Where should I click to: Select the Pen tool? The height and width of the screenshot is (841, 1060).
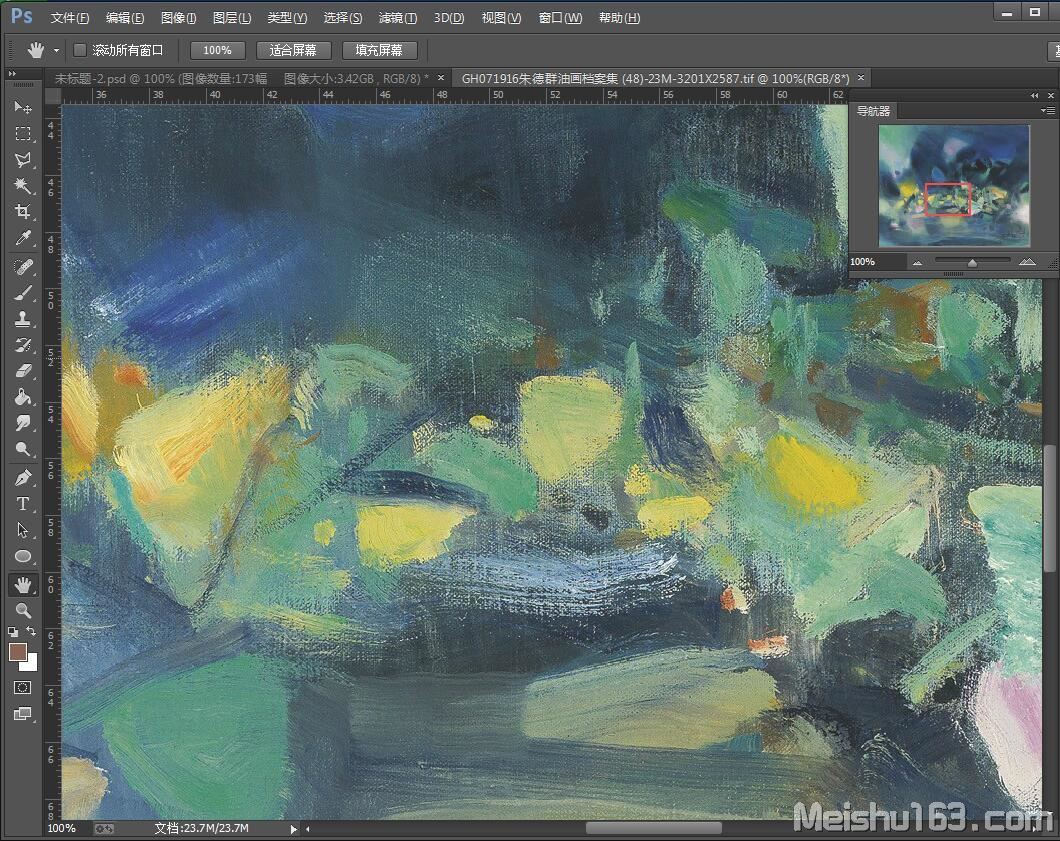click(22, 478)
